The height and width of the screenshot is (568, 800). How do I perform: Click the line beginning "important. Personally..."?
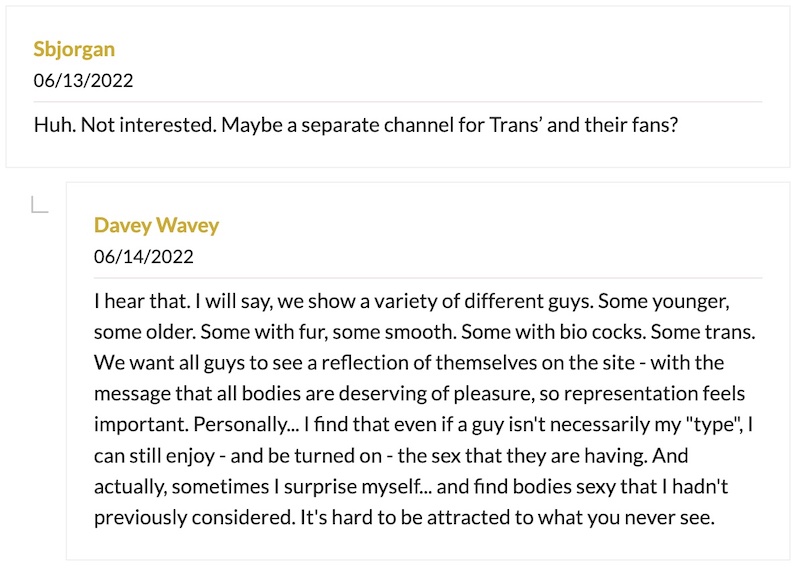(423, 425)
